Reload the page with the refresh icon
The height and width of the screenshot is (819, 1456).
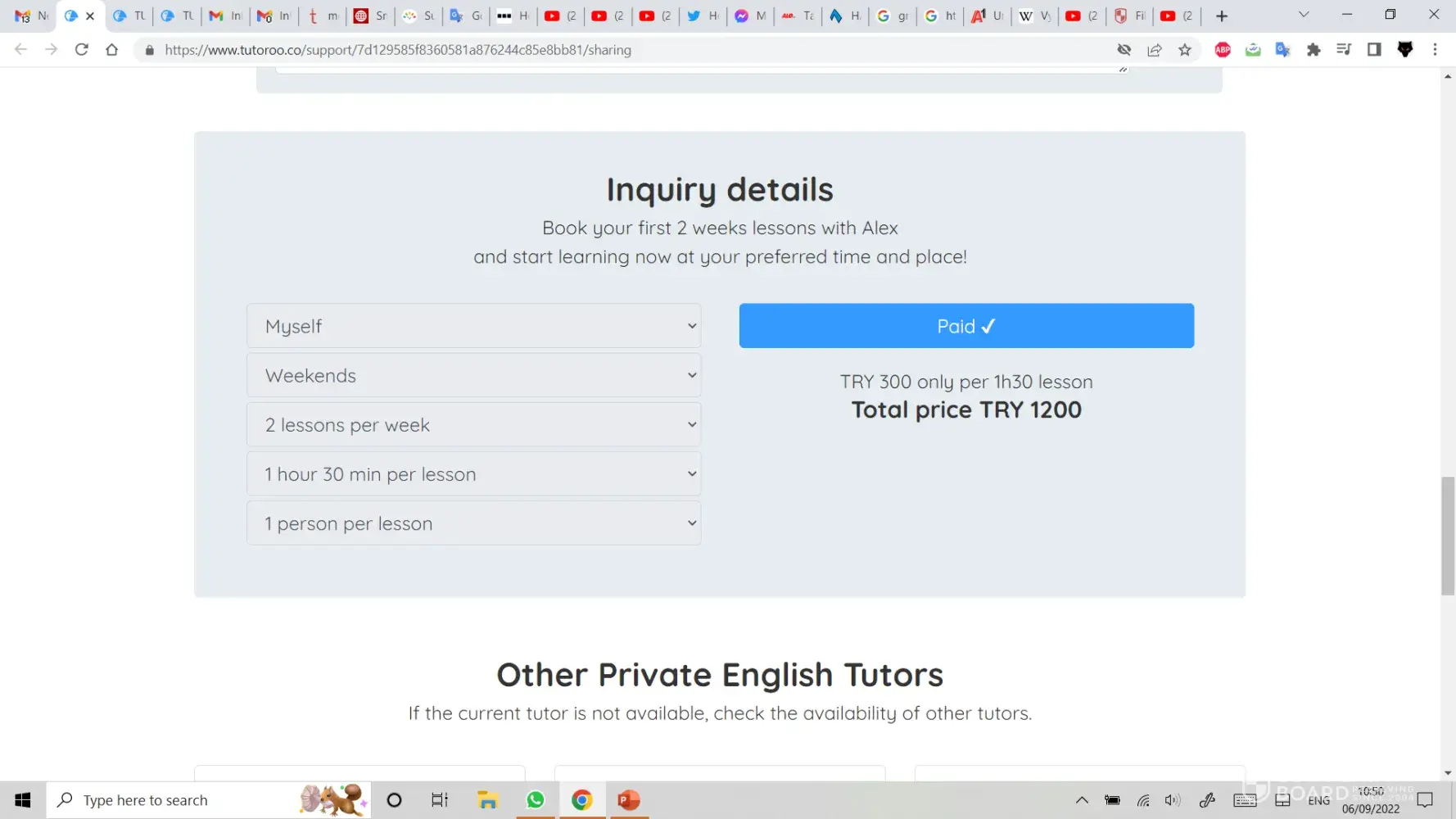tap(81, 50)
